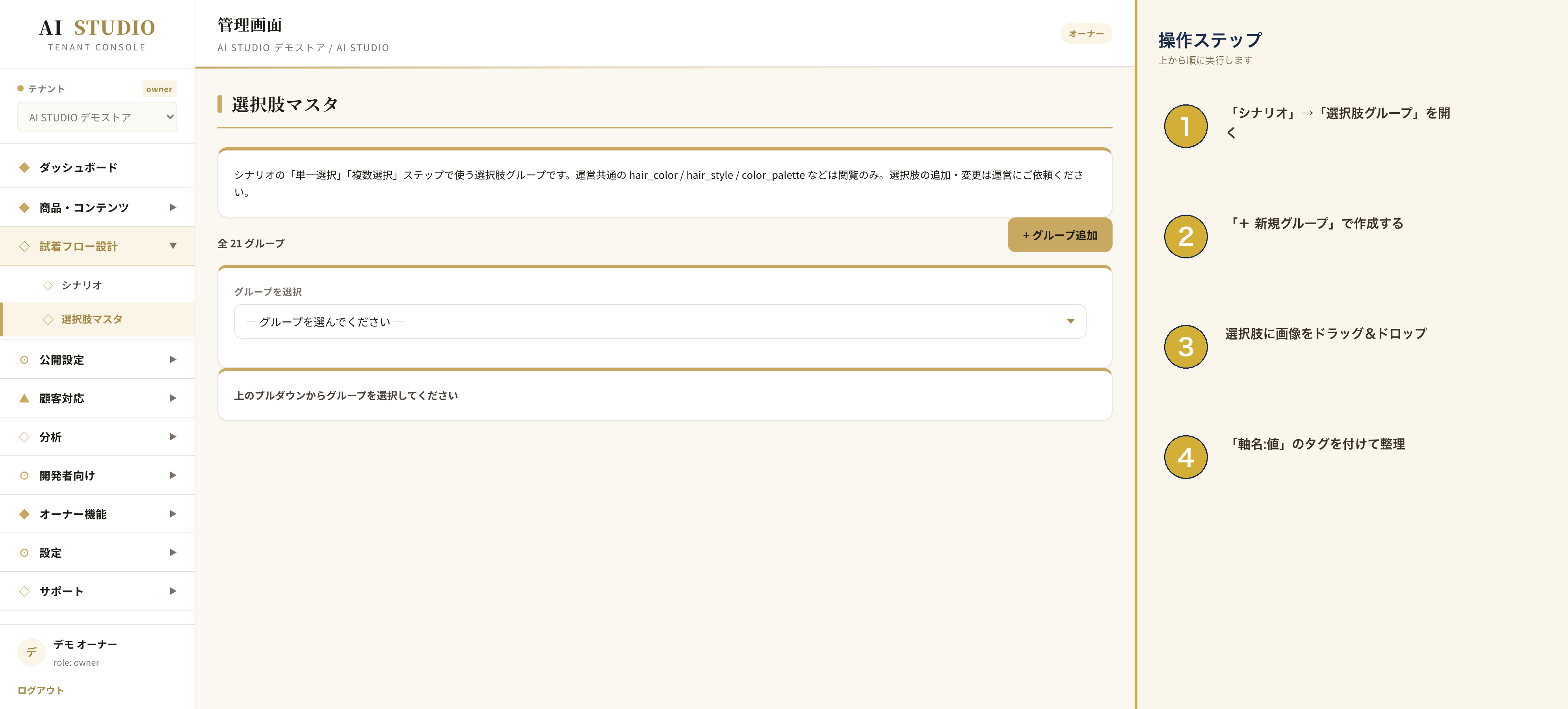Click the 「＋ 新規グループ」で作成する step text
The image size is (1568, 709).
click(x=1315, y=223)
